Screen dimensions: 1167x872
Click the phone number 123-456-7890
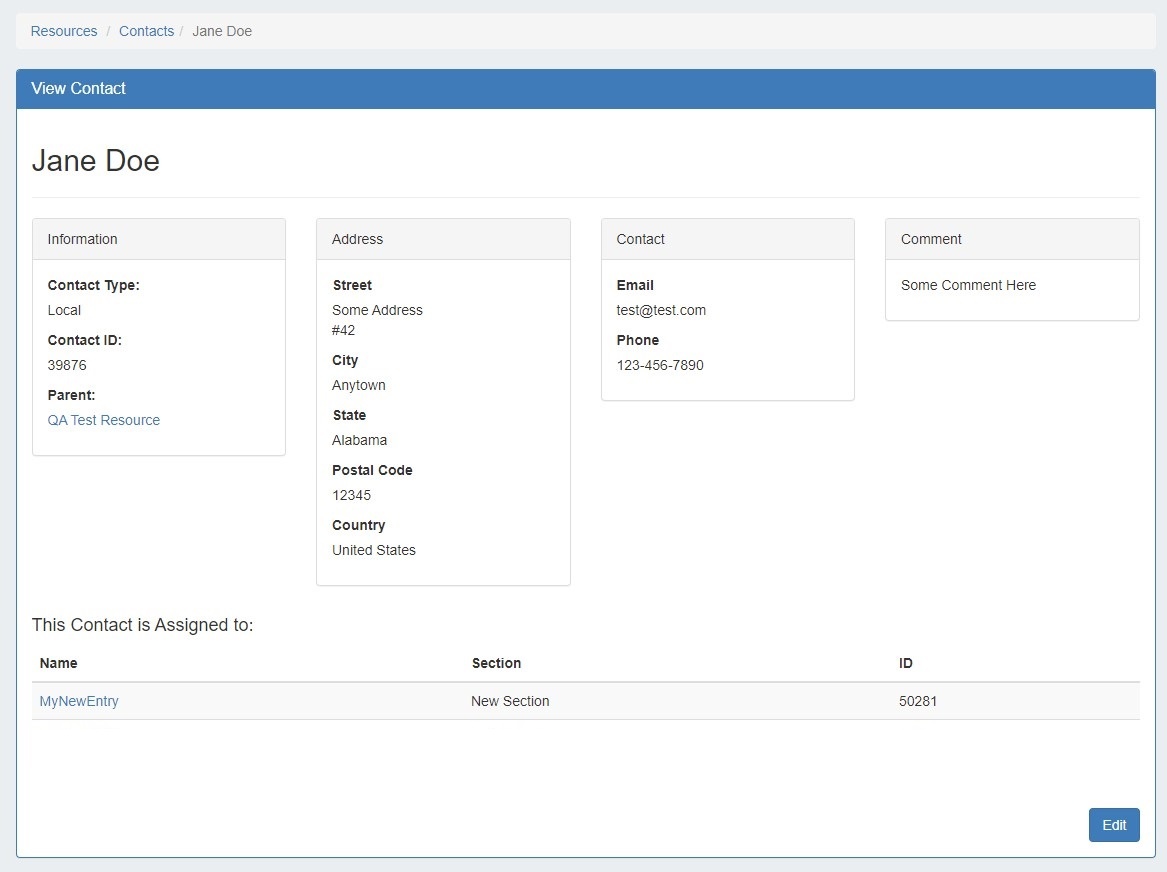coord(660,365)
